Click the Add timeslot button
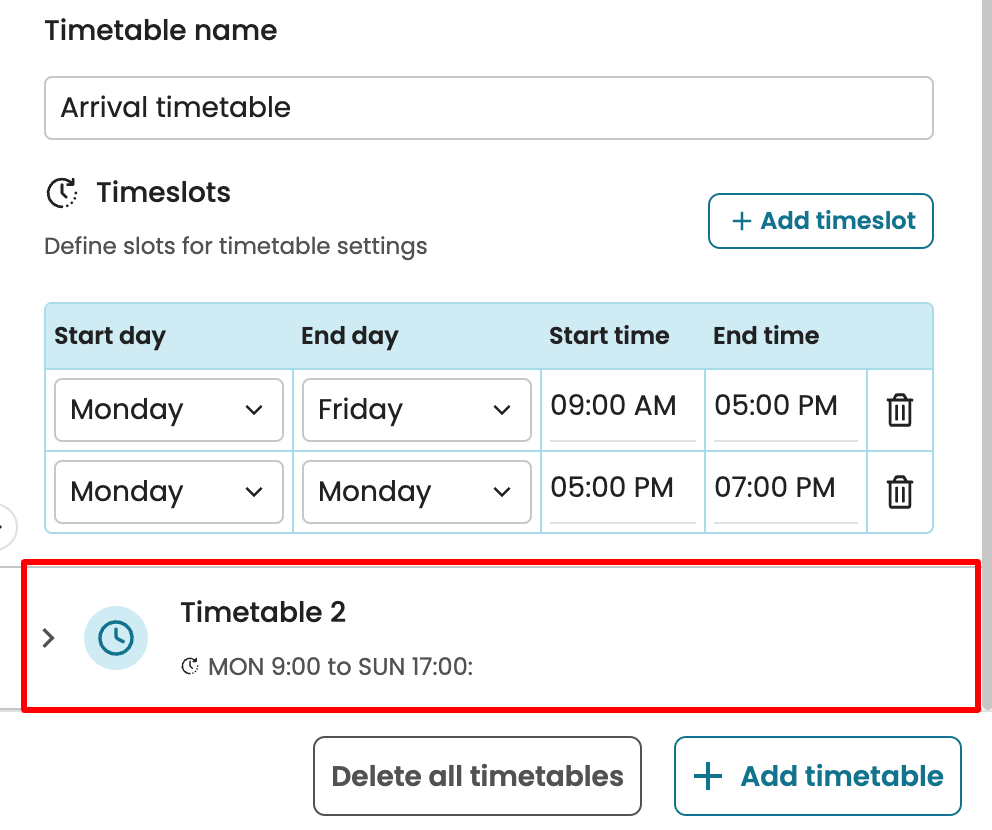 821,221
